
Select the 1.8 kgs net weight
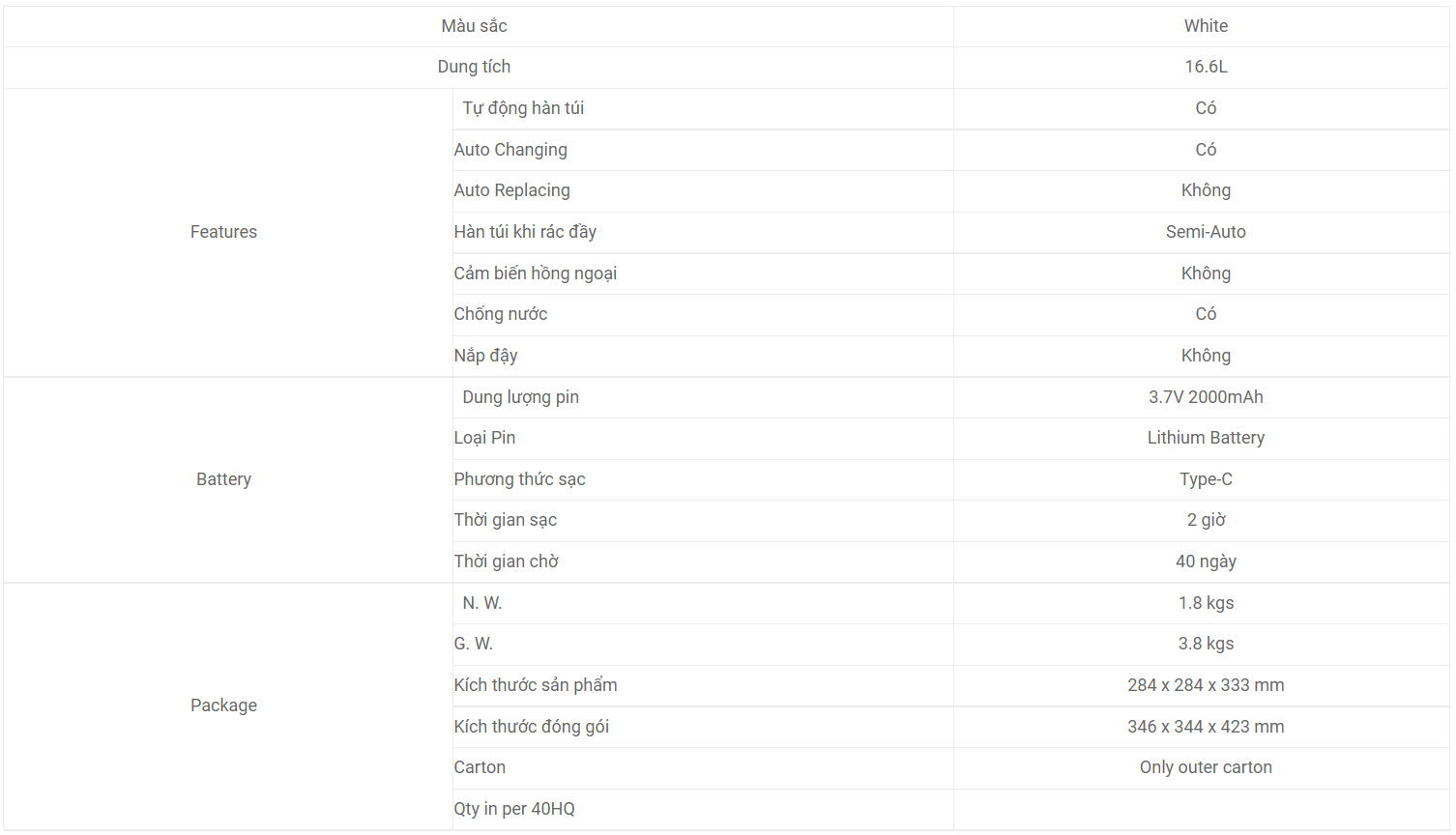[1206, 603]
